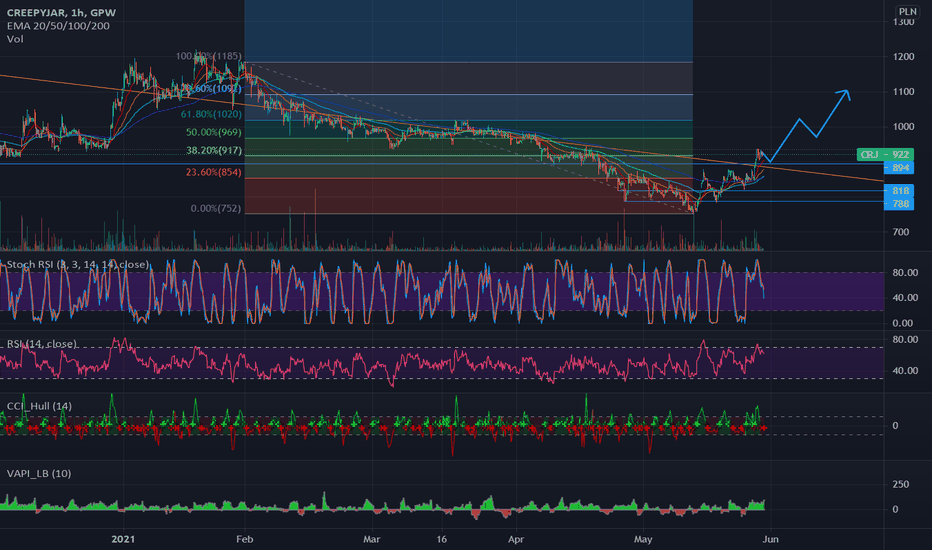Image resolution: width=932 pixels, height=550 pixels.
Task: Select the 0.00%(752) Fibonacci level label
Action: 216,209
